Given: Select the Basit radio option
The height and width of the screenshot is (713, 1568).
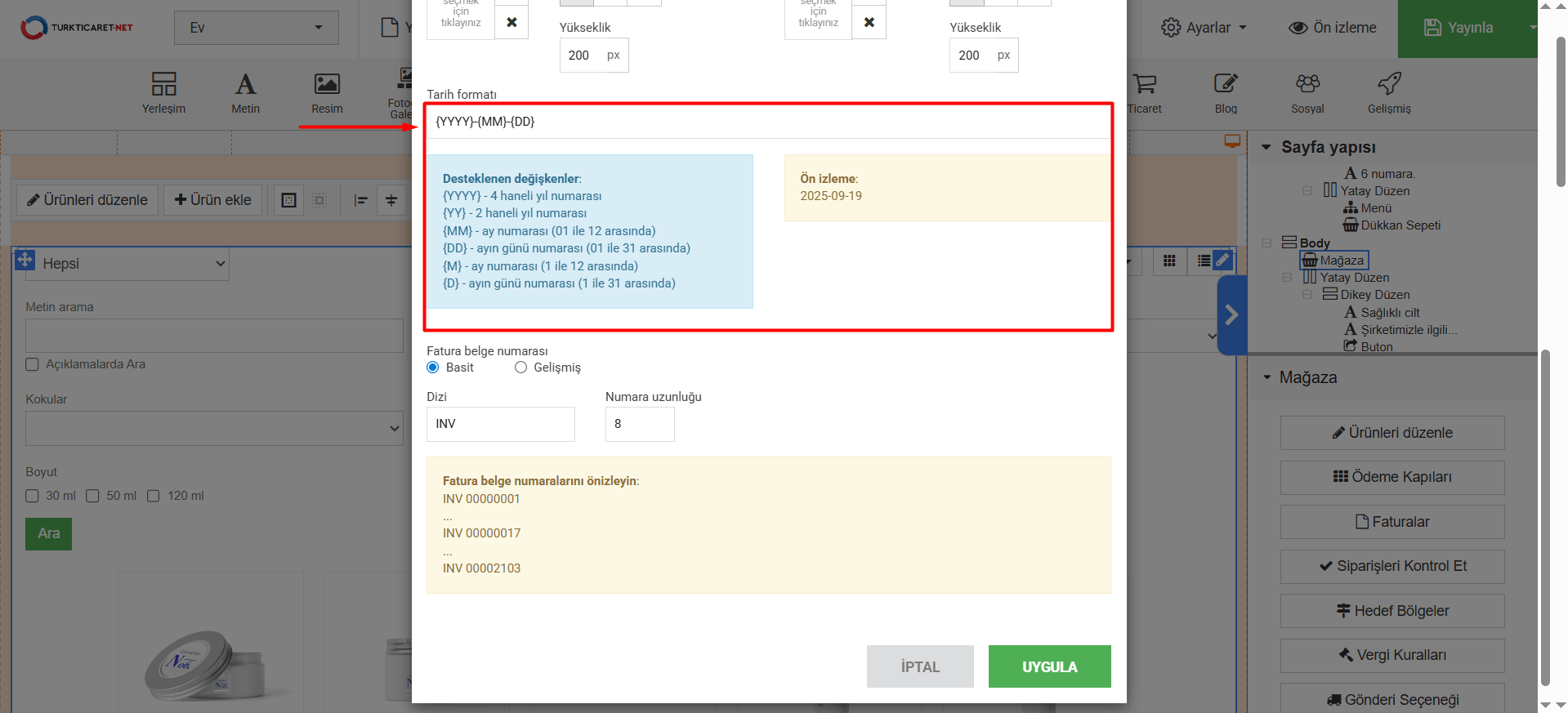Looking at the screenshot, I should pos(433,368).
